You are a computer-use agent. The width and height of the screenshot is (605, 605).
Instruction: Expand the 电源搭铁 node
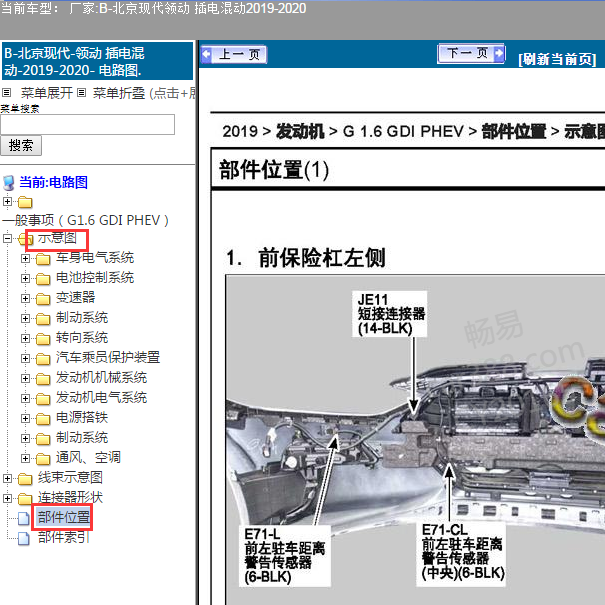pyautogui.click(x=25, y=419)
